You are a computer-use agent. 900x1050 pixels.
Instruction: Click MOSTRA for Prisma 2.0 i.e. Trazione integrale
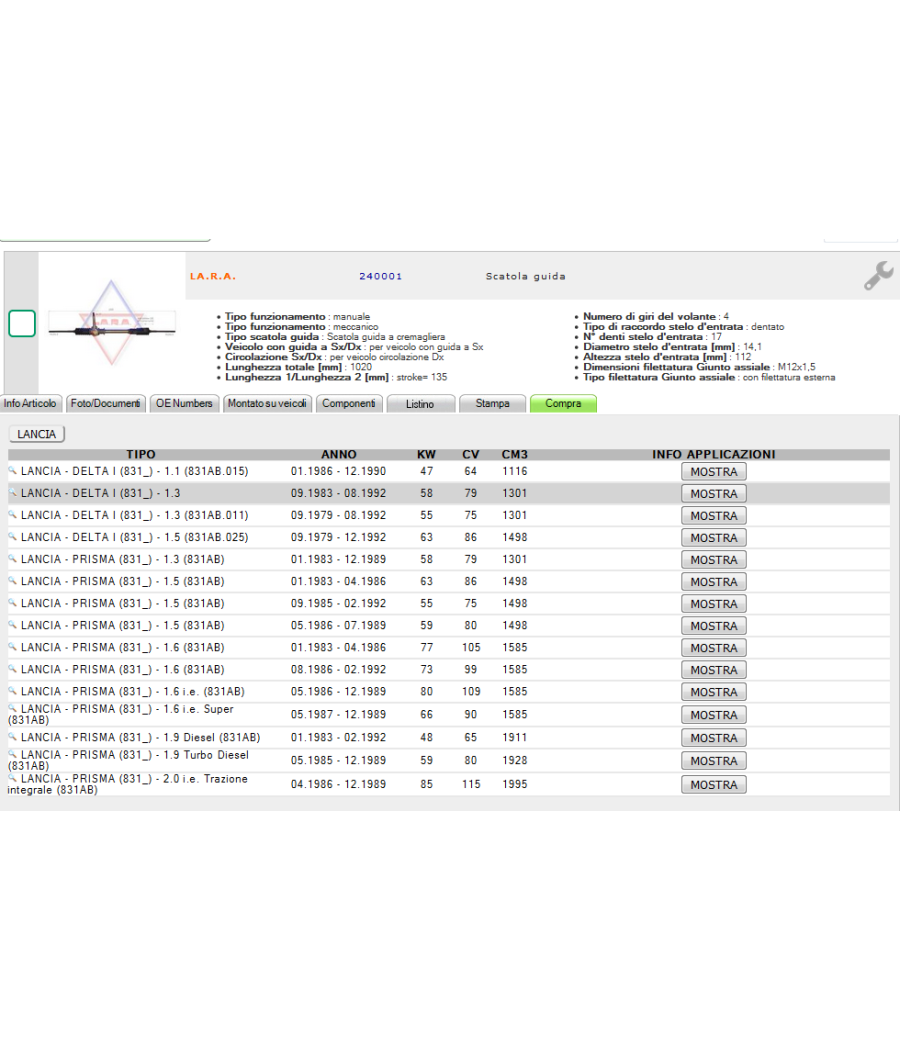714,785
